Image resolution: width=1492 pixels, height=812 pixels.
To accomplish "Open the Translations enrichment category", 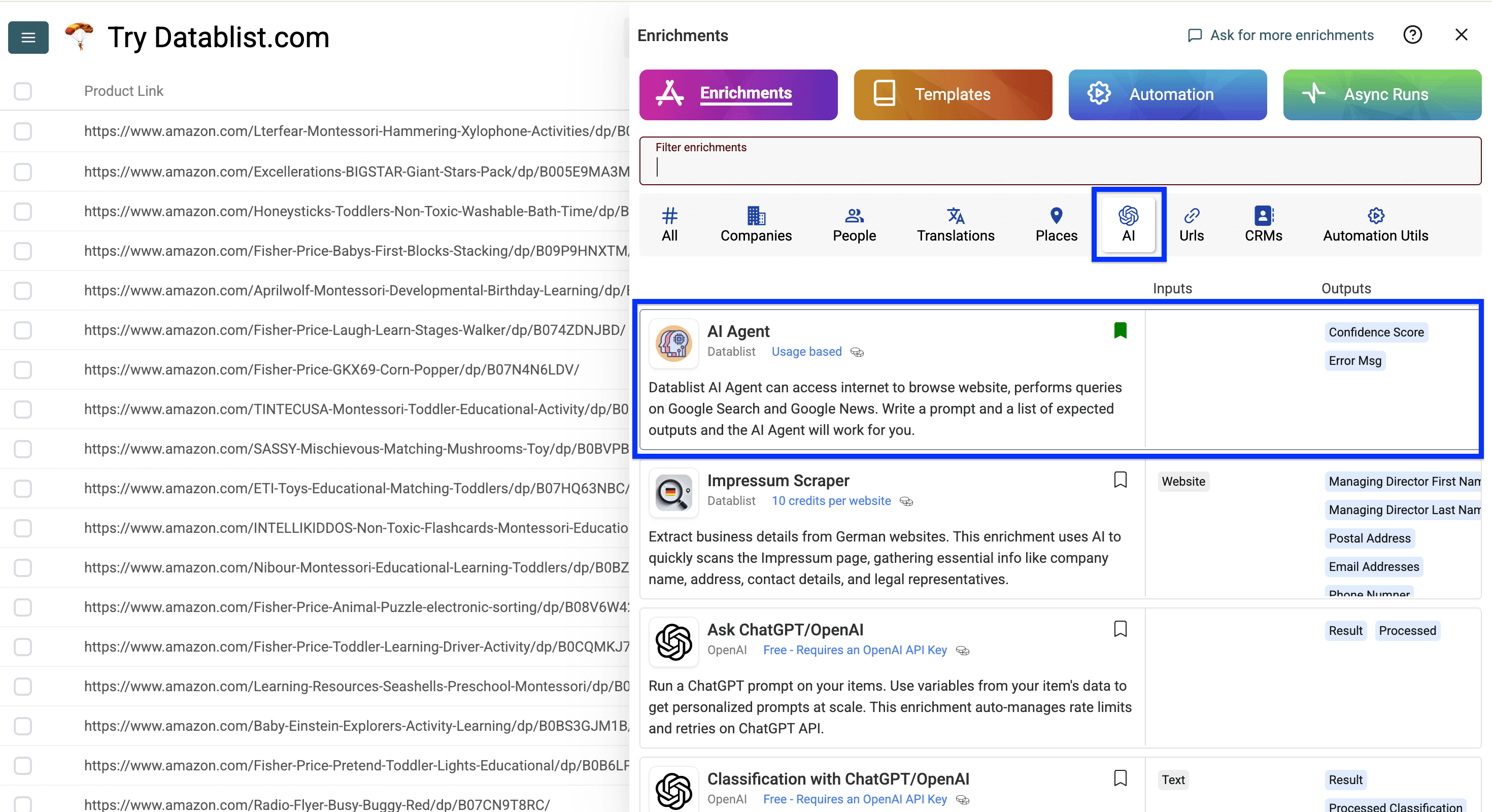I will click(x=955, y=224).
